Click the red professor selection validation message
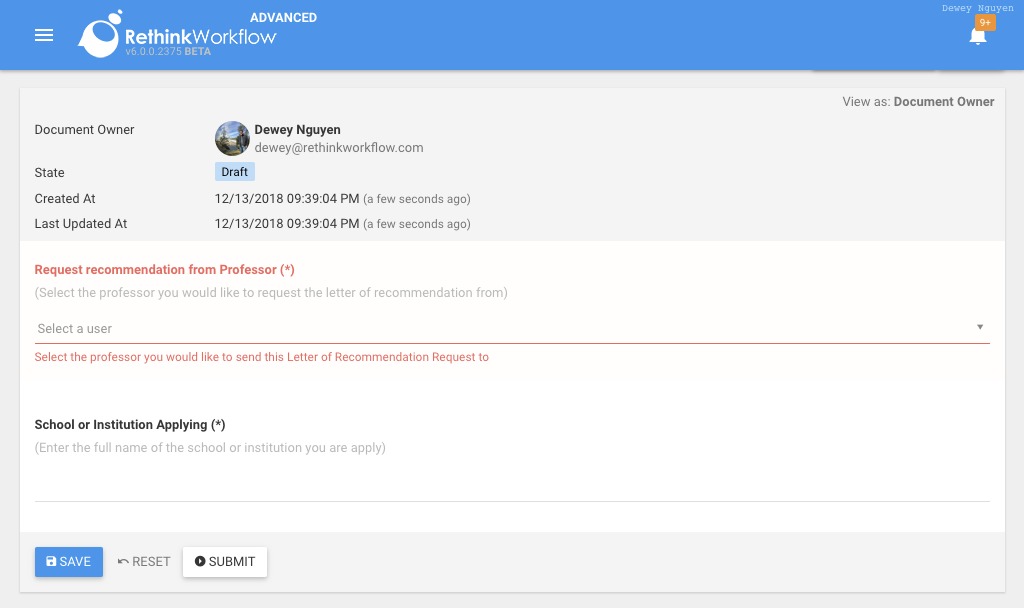This screenshot has height=608, width=1024. (x=262, y=357)
